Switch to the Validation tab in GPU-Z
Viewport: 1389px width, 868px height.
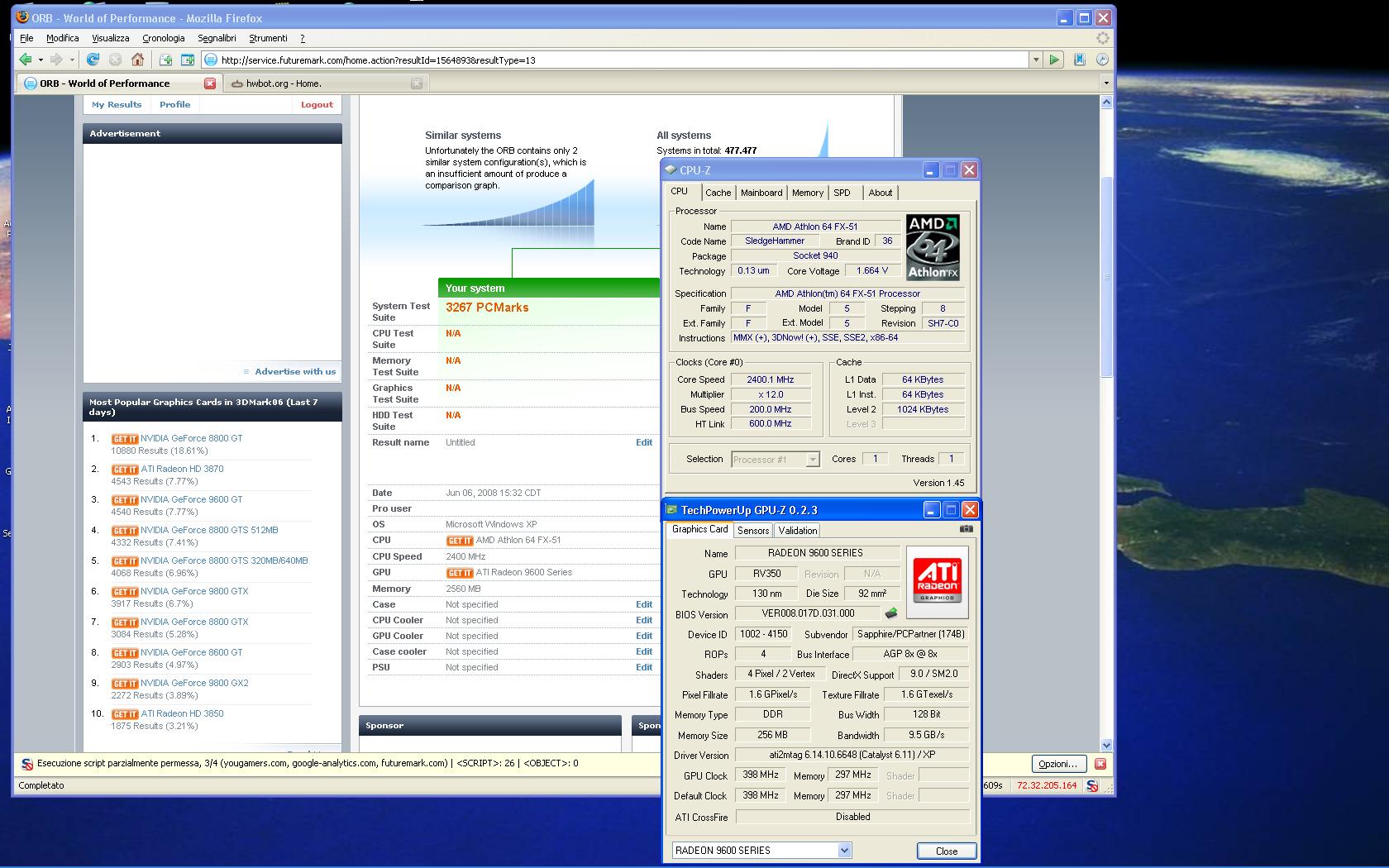point(797,531)
